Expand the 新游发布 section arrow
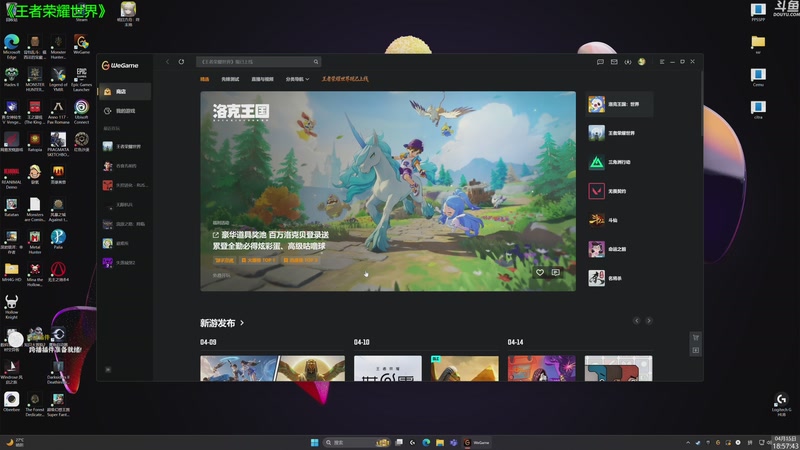 coord(242,323)
